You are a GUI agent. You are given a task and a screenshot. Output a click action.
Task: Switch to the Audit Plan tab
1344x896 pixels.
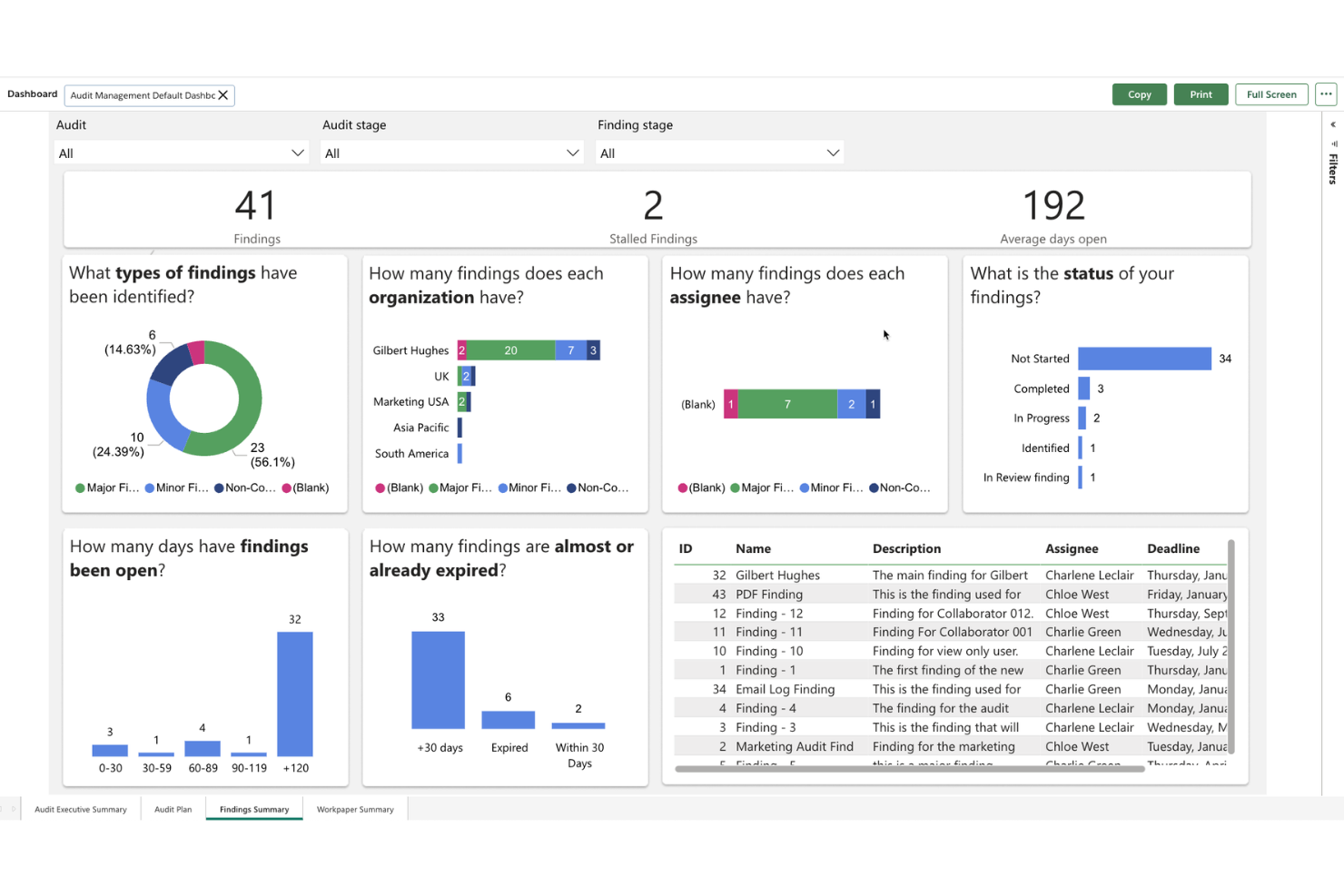[x=173, y=809]
